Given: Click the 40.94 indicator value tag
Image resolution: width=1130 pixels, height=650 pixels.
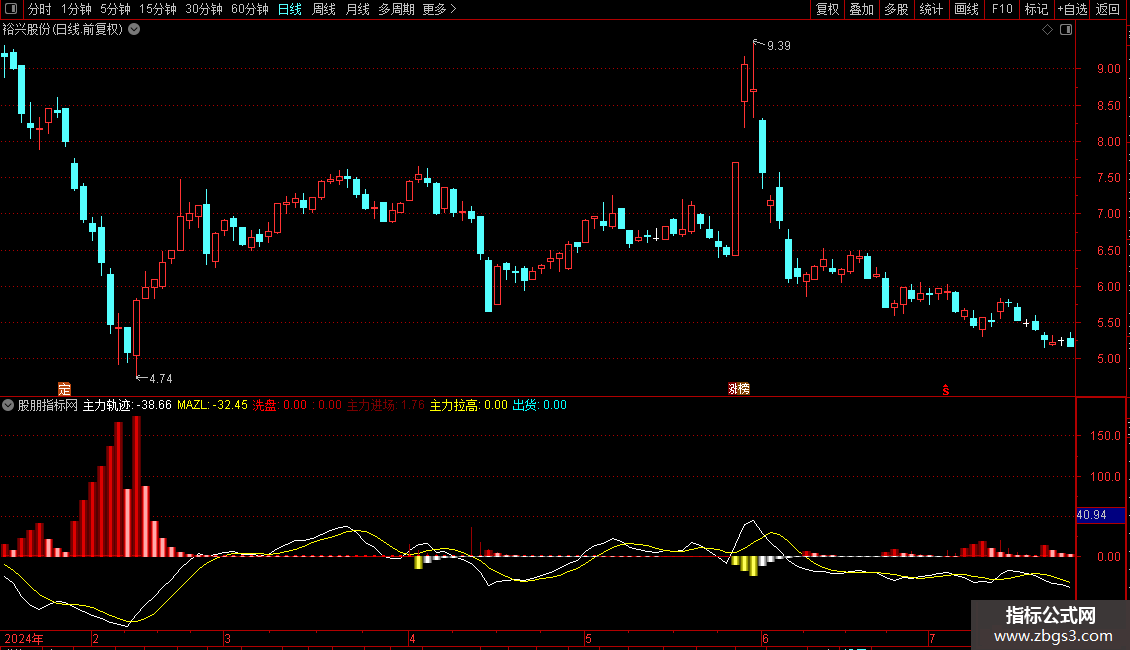Looking at the screenshot, I should coord(1100,515).
